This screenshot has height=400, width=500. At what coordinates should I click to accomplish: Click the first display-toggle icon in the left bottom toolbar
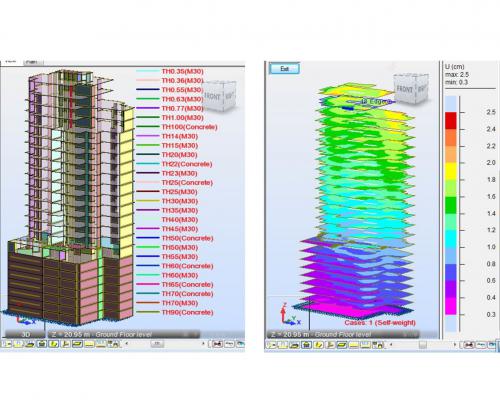coord(7,344)
